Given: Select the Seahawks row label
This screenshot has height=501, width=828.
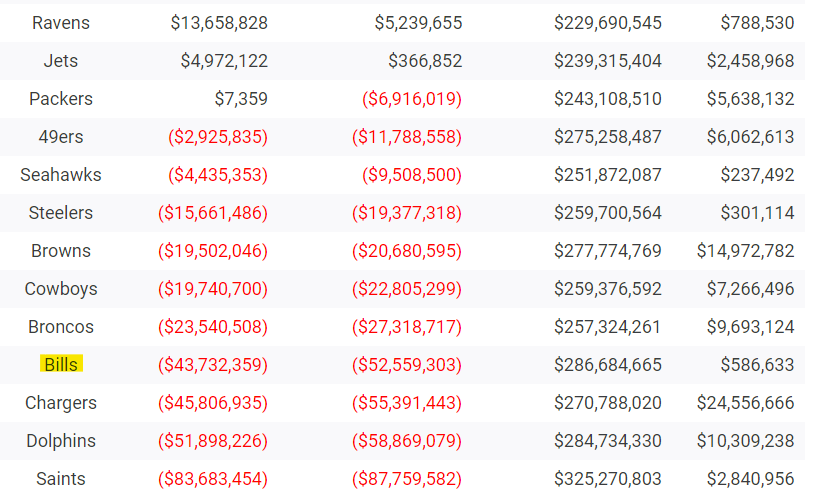Looking at the screenshot, I should [x=61, y=175].
